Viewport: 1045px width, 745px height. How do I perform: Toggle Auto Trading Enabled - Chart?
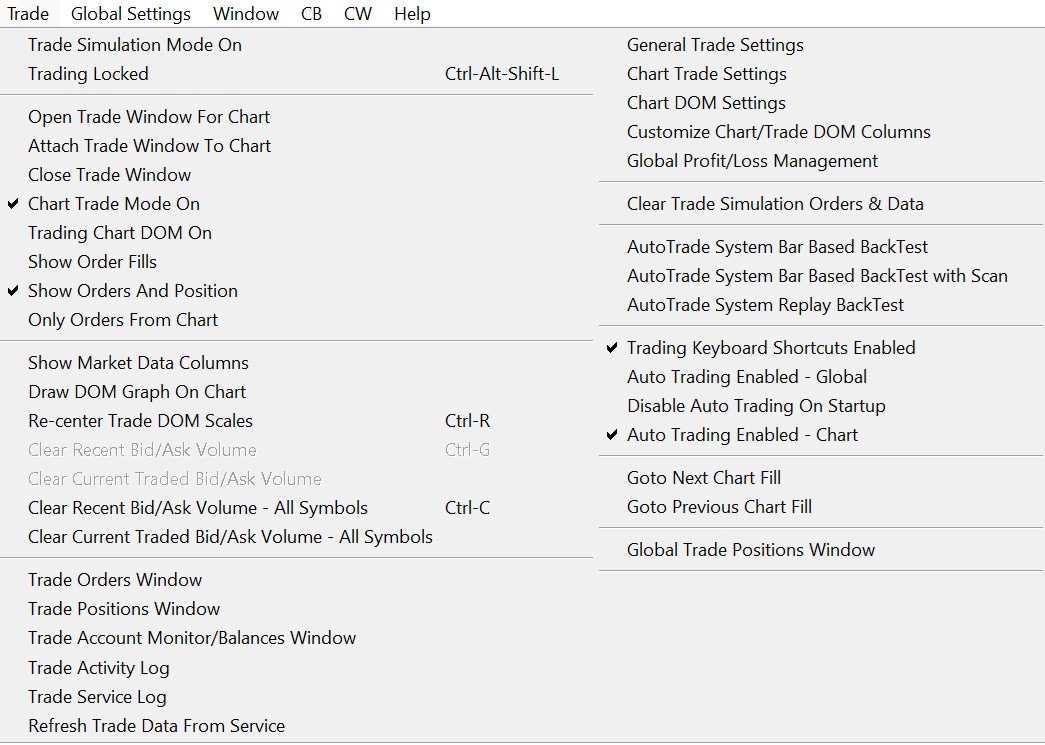coord(742,435)
